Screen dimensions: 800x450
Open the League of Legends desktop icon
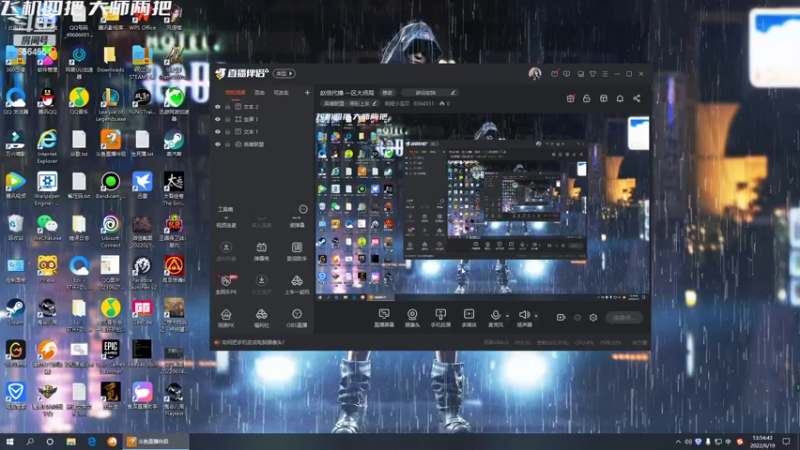coord(110,104)
